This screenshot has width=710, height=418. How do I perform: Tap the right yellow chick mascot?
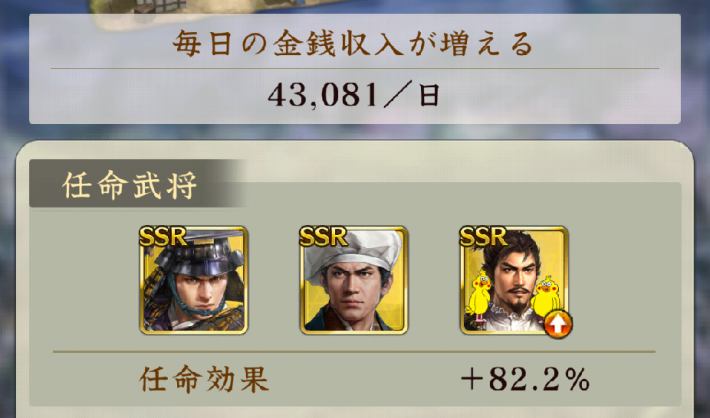(x=546, y=297)
